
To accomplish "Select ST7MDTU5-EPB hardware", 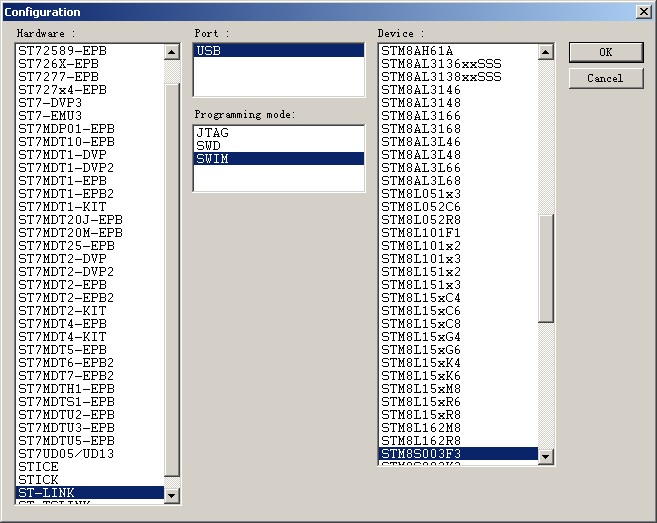I will tap(90, 440).
